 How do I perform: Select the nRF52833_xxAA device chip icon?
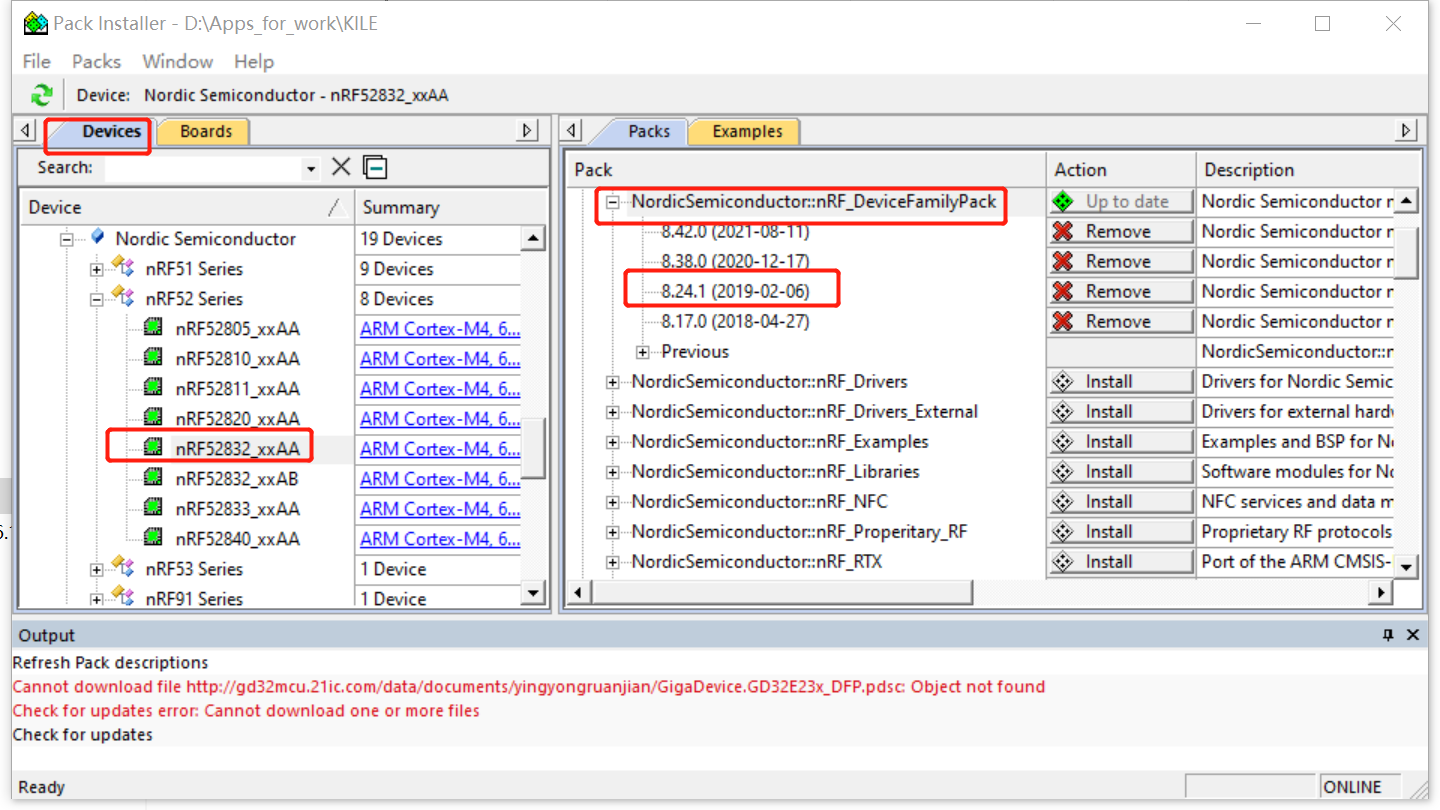click(153, 507)
